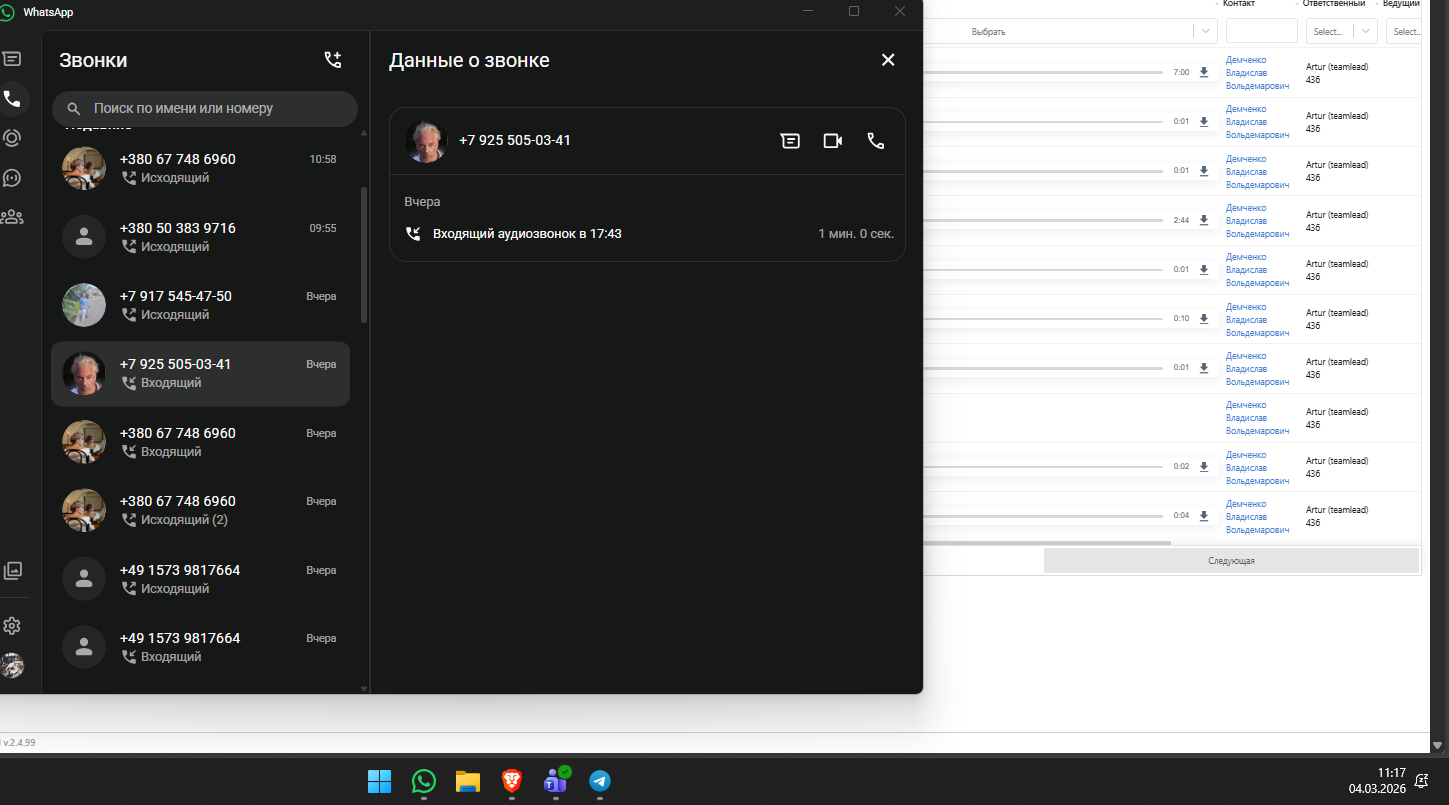
Task: Open the media gallery icon in sidebar
Action: tap(13, 571)
